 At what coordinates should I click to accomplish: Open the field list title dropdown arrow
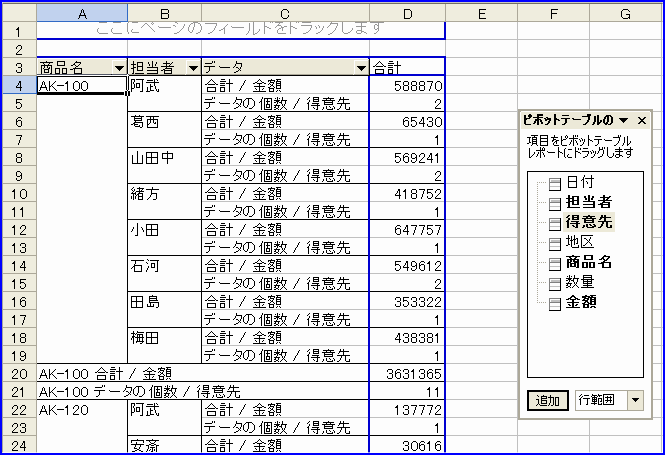click(623, 120)
